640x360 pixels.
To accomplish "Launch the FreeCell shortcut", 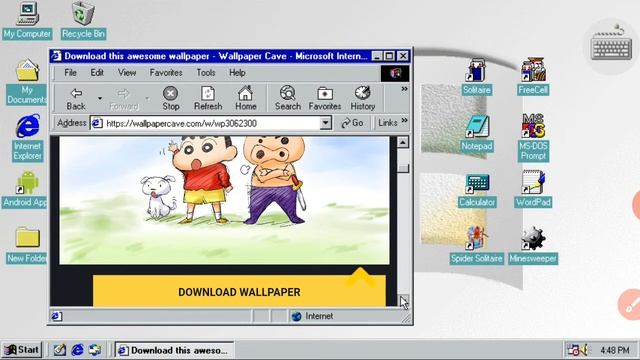I will pos(533,77).
